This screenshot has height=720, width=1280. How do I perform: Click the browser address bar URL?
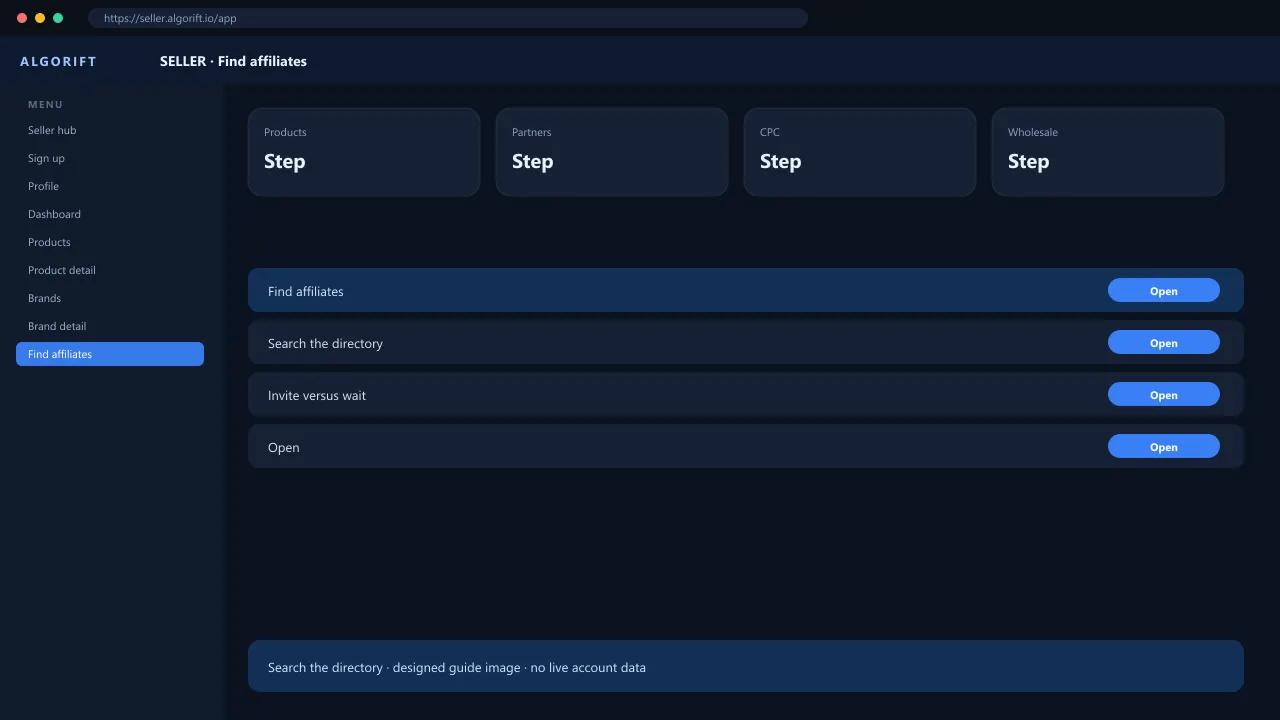pos(448,18)
